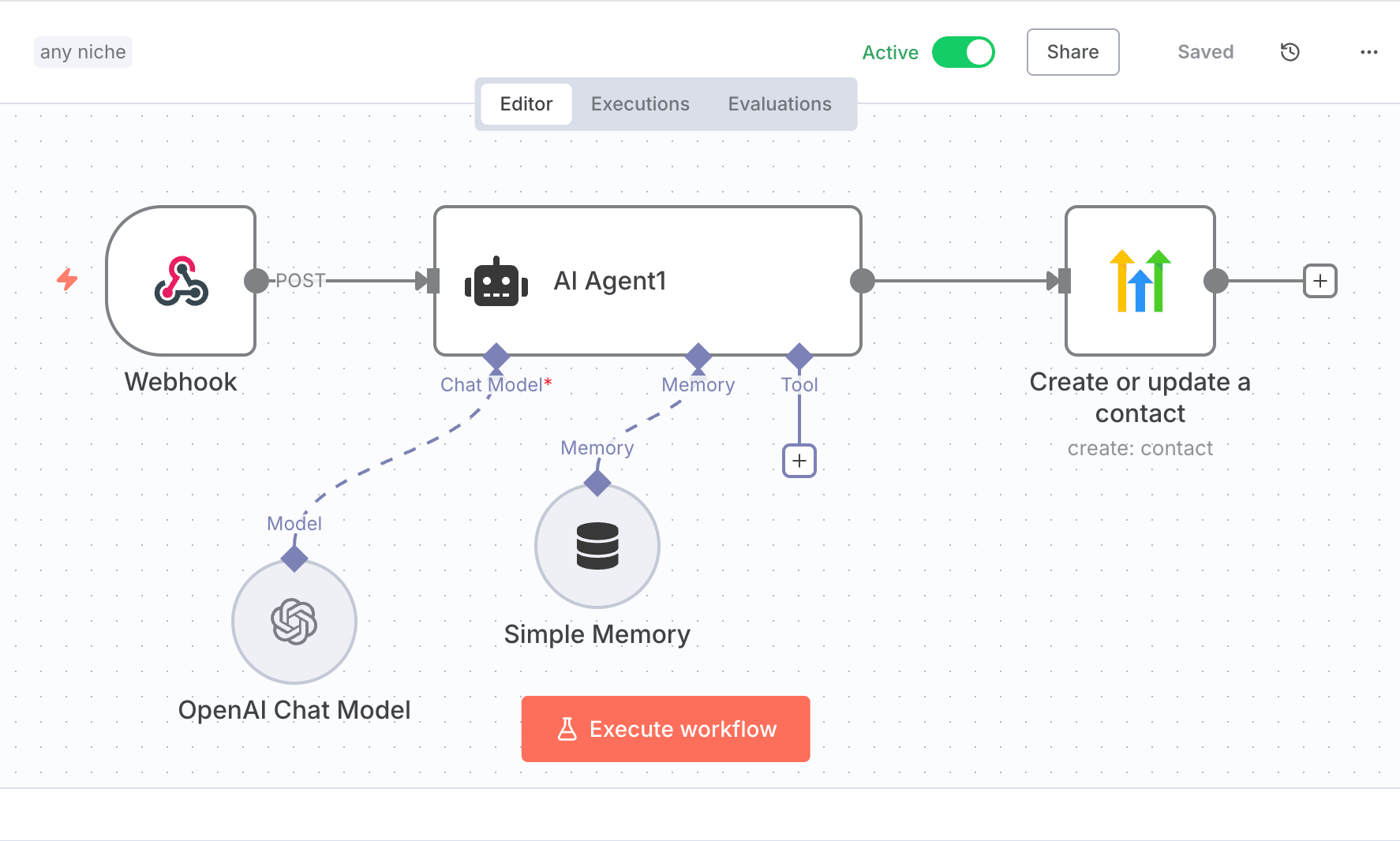
Task: Click the contact node input connector
Action: [1064, 281]
